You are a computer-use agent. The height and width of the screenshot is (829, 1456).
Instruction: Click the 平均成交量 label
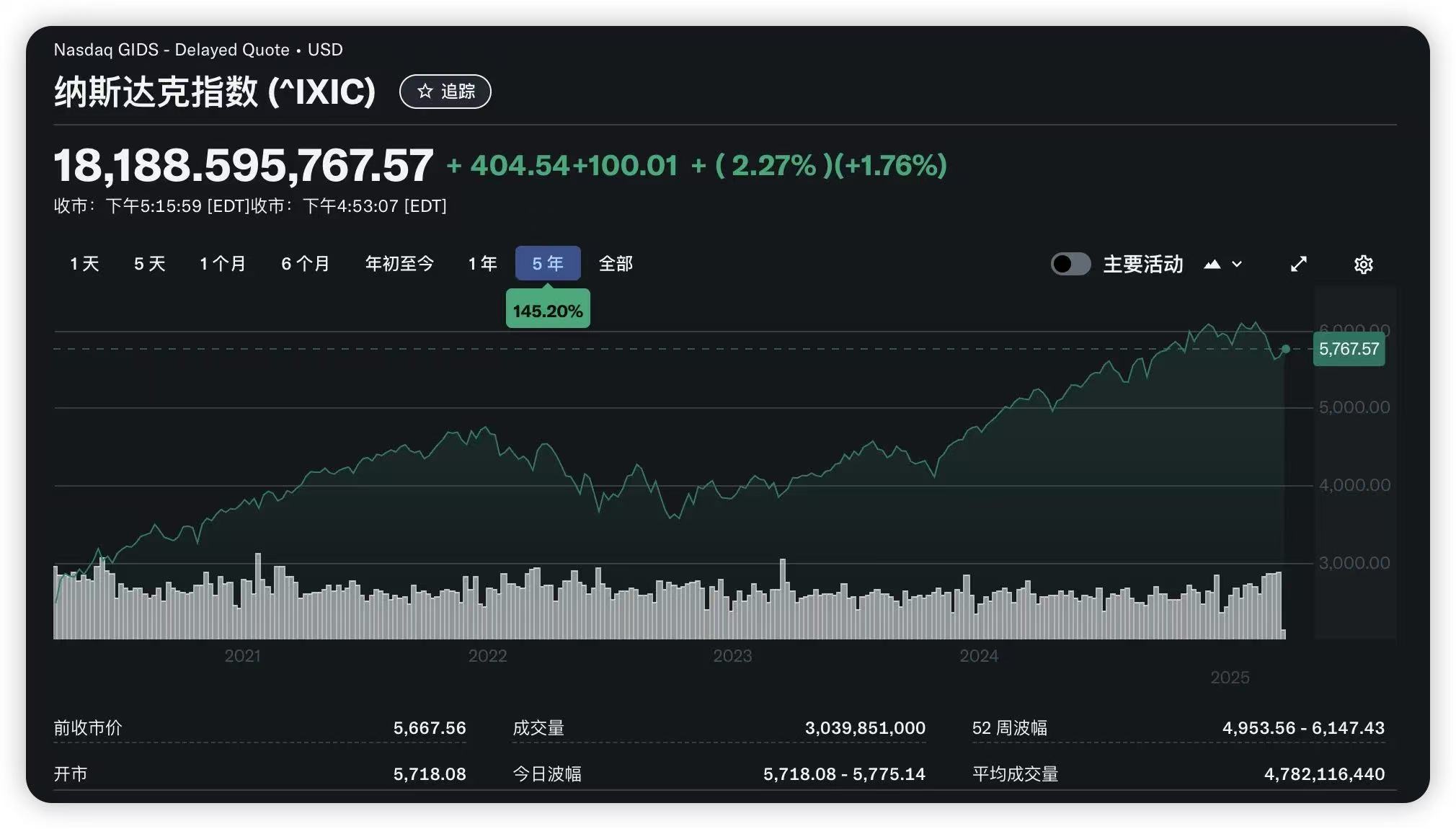[1015, 774]
